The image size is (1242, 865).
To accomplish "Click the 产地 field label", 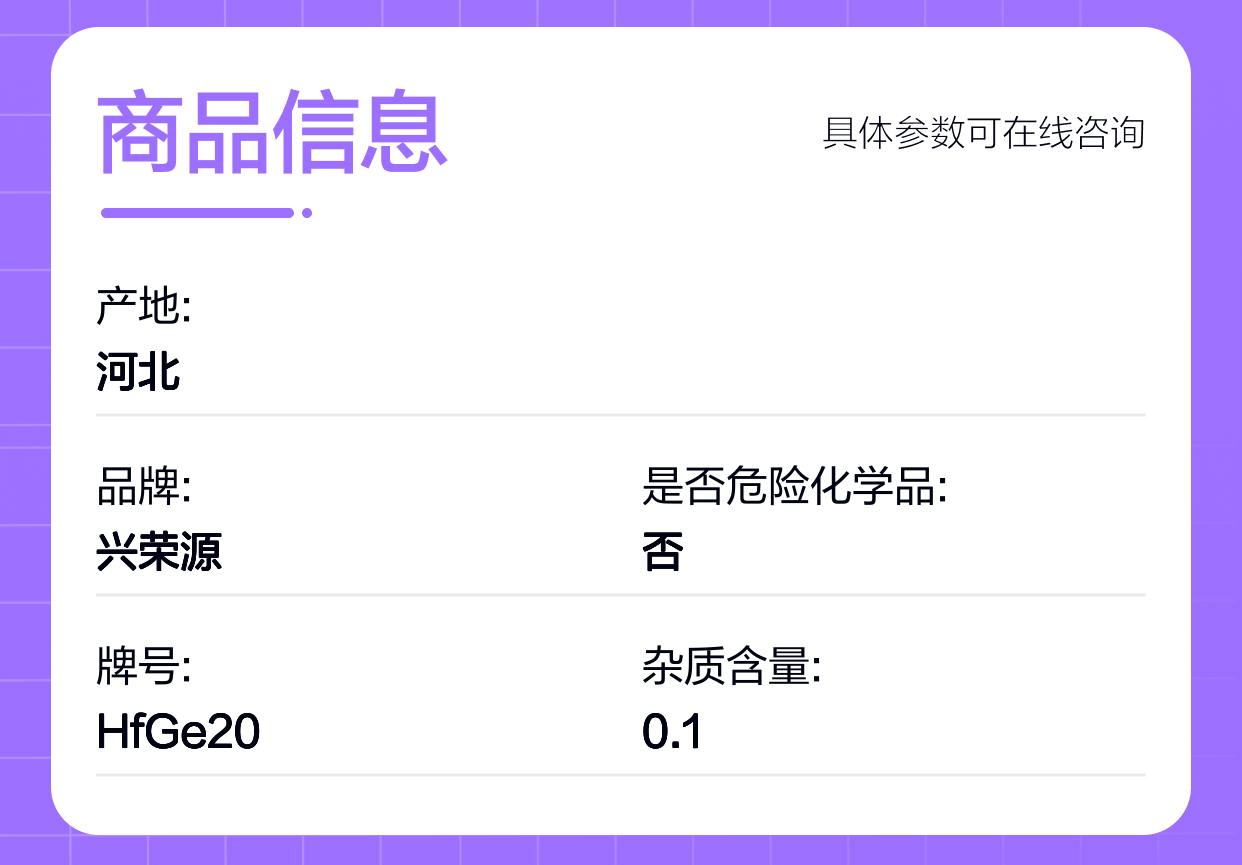I will tap(143, 307).
